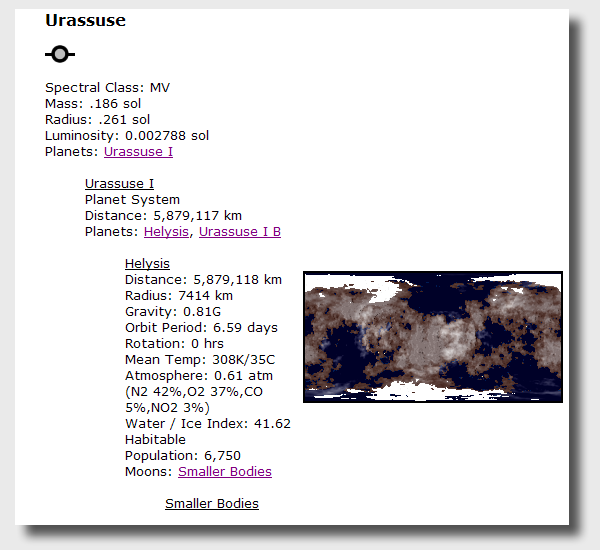This screenshot has width=600, height=550.
Task: Click the Urassuse page title
Action: point(85,20)
